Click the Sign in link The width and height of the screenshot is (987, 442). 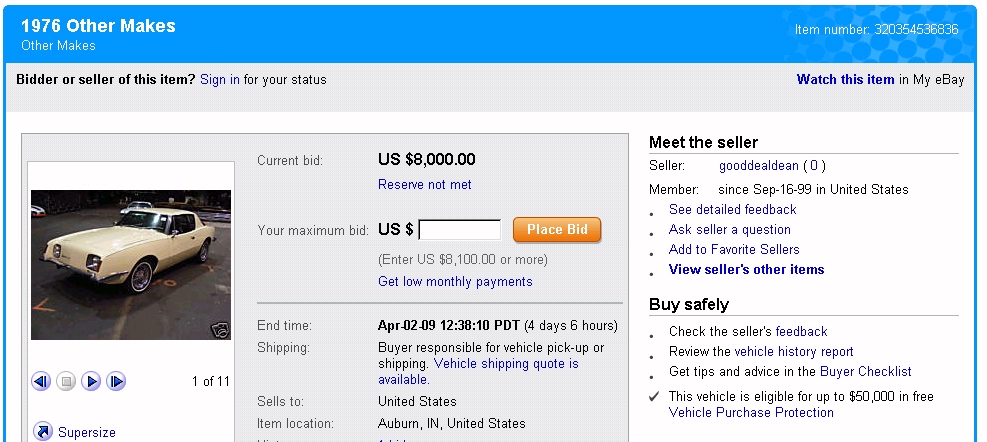pyautogui.click(x=220, y=80)
